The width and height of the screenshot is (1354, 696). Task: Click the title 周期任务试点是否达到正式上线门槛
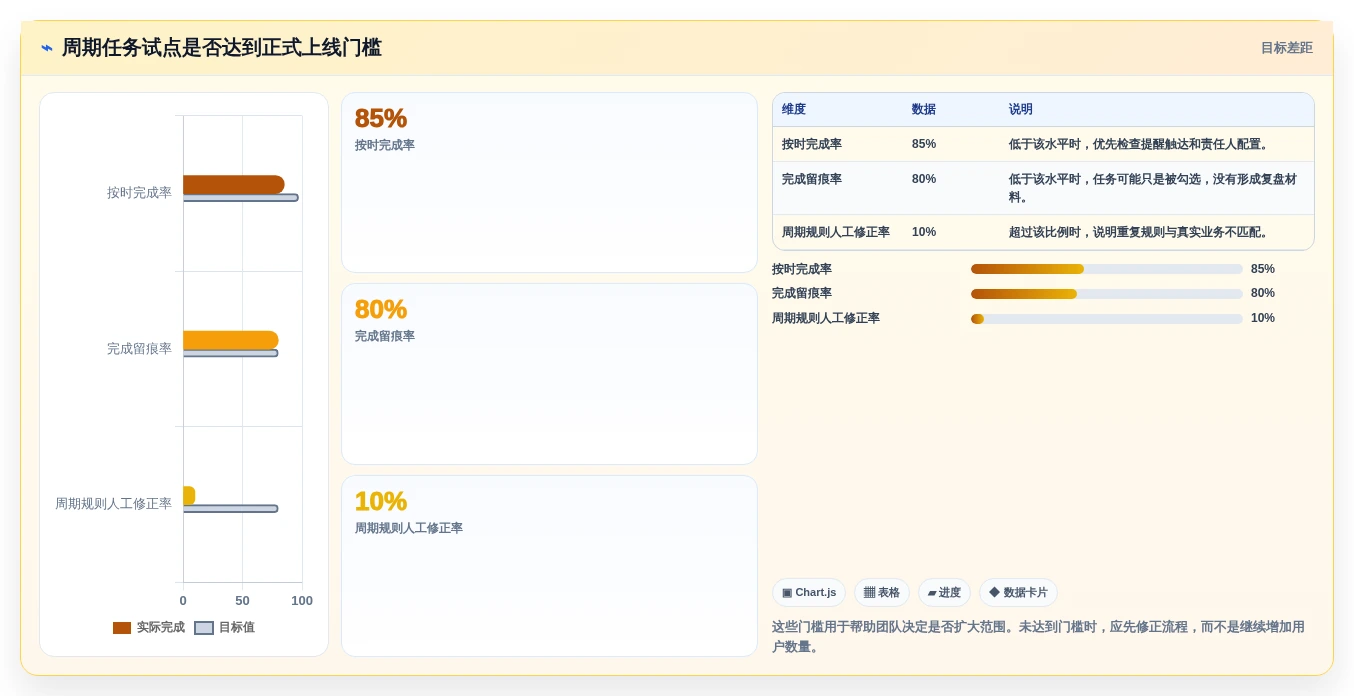[x=222, y=48]
